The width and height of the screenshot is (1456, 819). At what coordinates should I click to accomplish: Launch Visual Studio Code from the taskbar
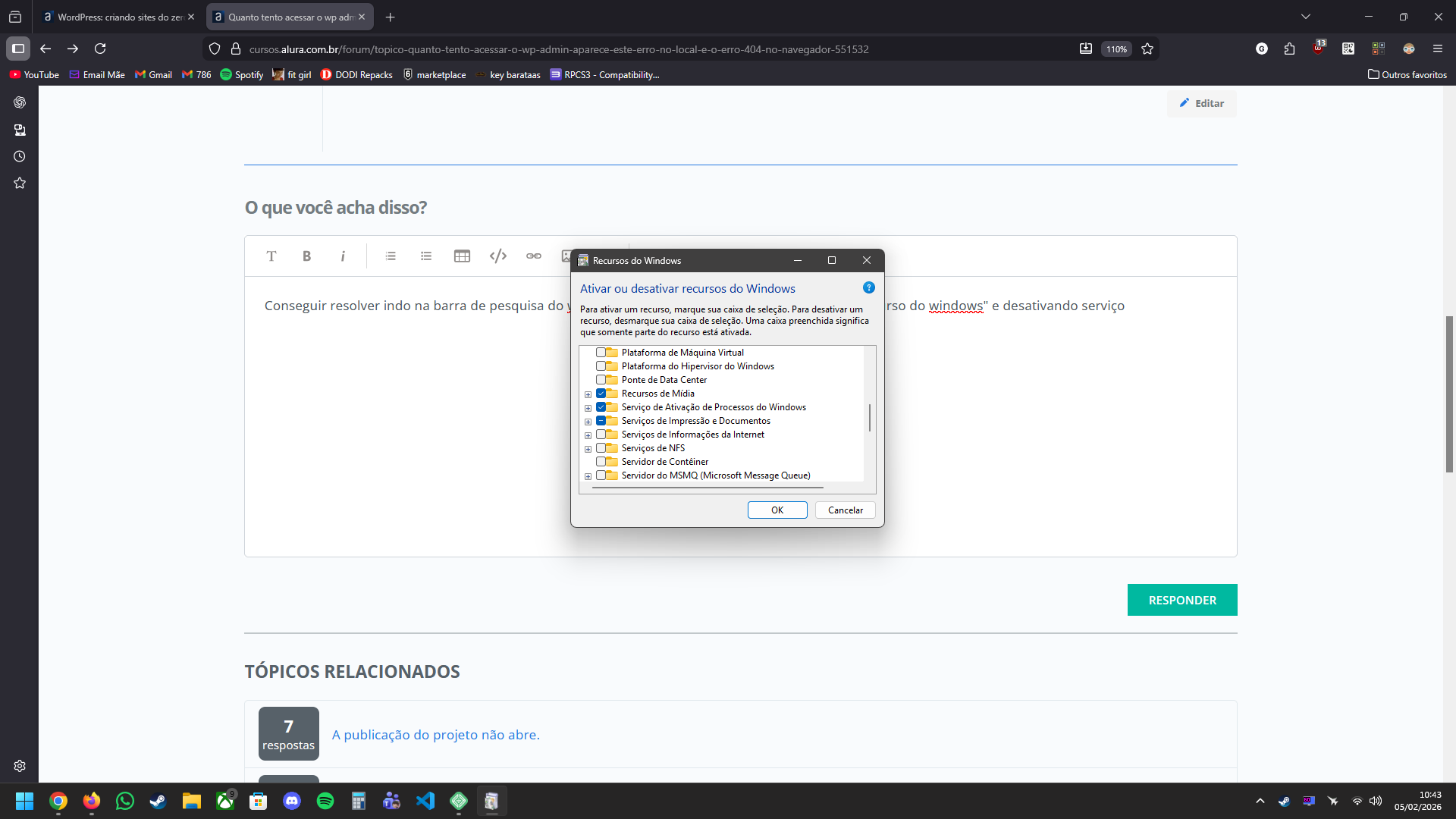425,801
